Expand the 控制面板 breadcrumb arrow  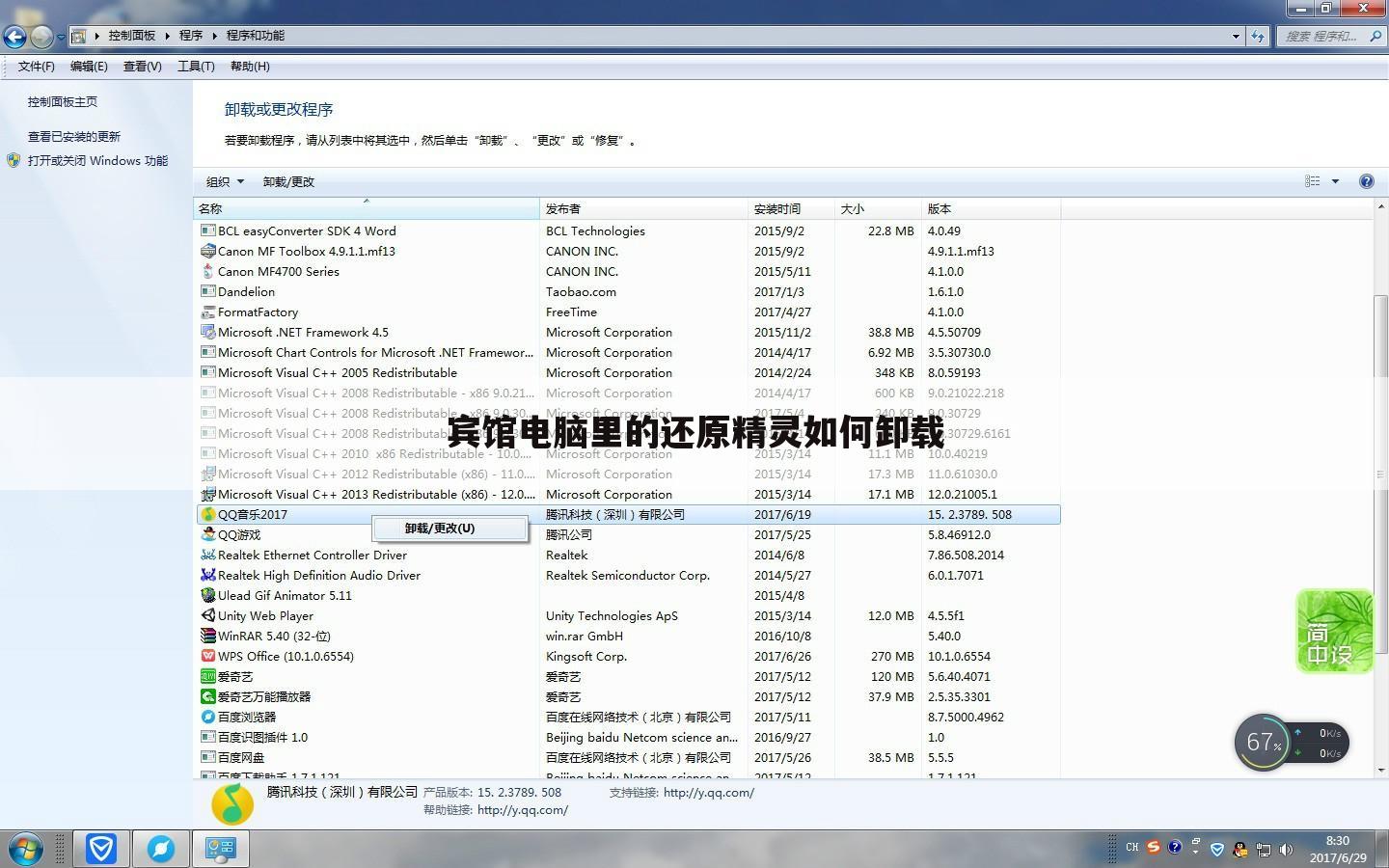(168, 36)
